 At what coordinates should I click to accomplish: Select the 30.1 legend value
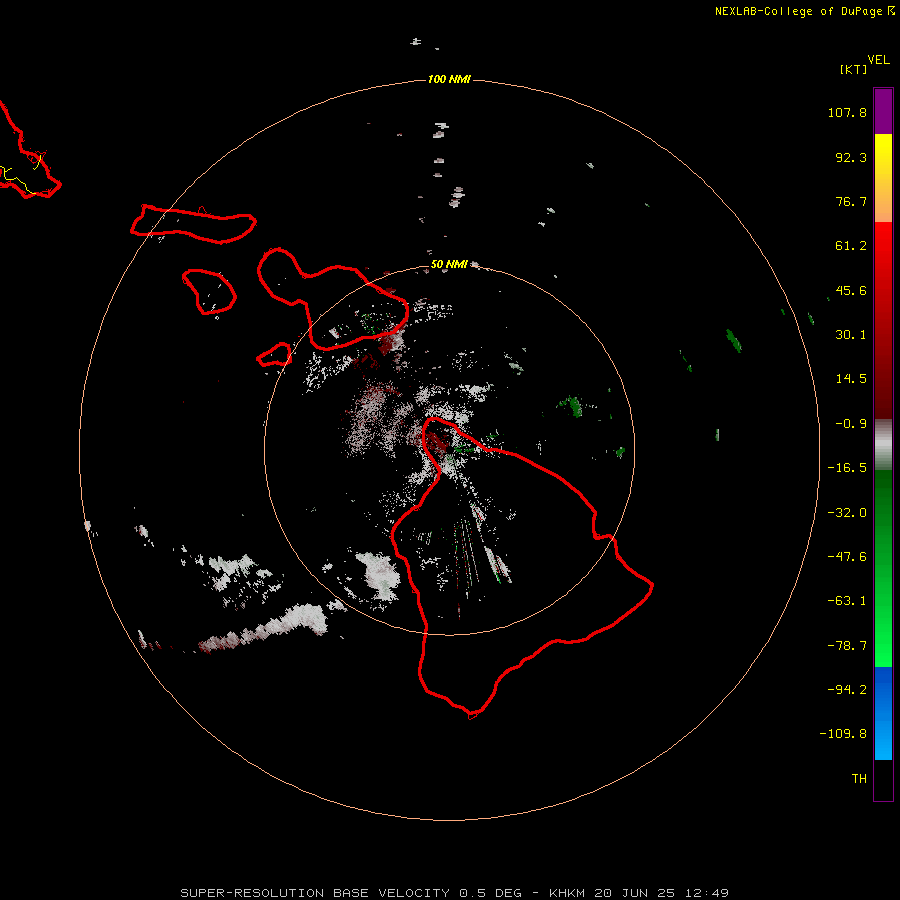pos(851,335)
